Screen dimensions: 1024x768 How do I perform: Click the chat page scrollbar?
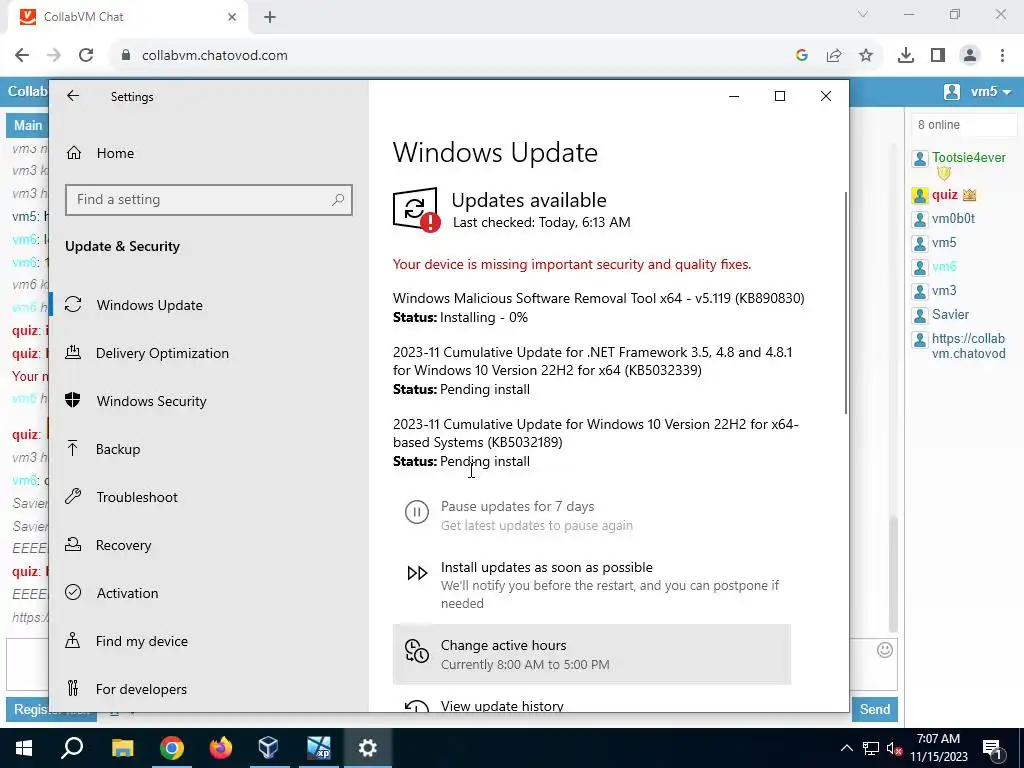(893, 575)
